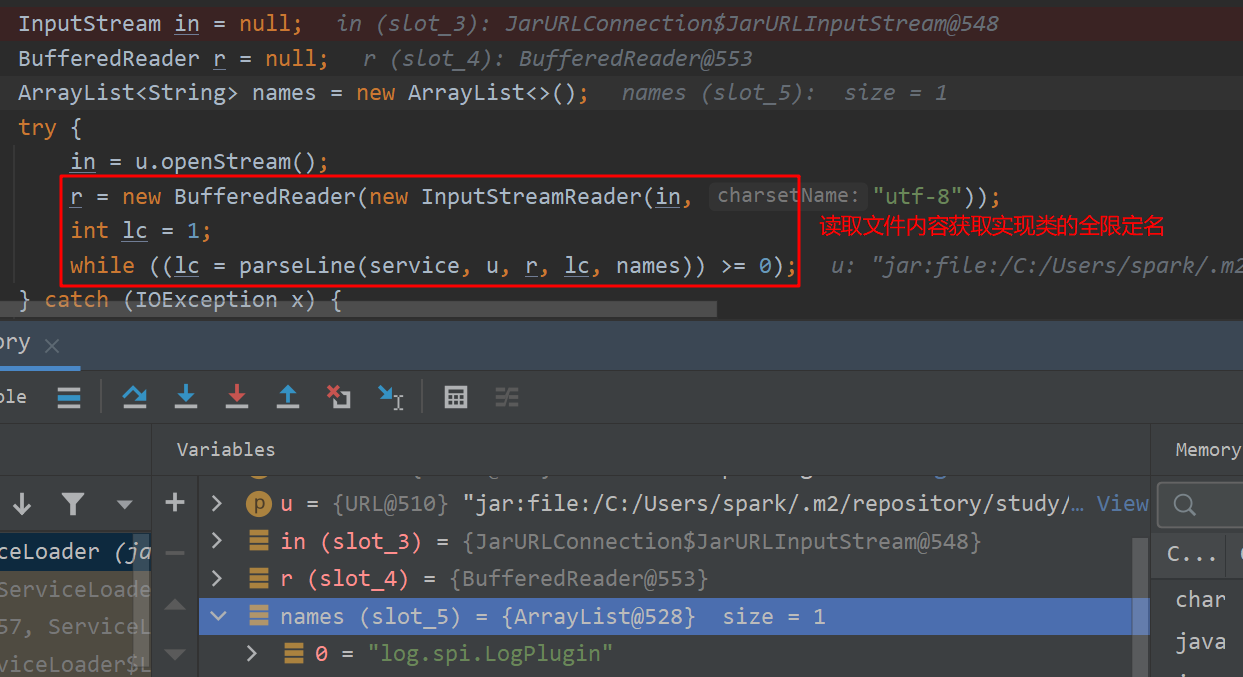Click the Step Into debugger icon
The height and width of the screenshot is (677, 1243).
click(x=185, y=397)
